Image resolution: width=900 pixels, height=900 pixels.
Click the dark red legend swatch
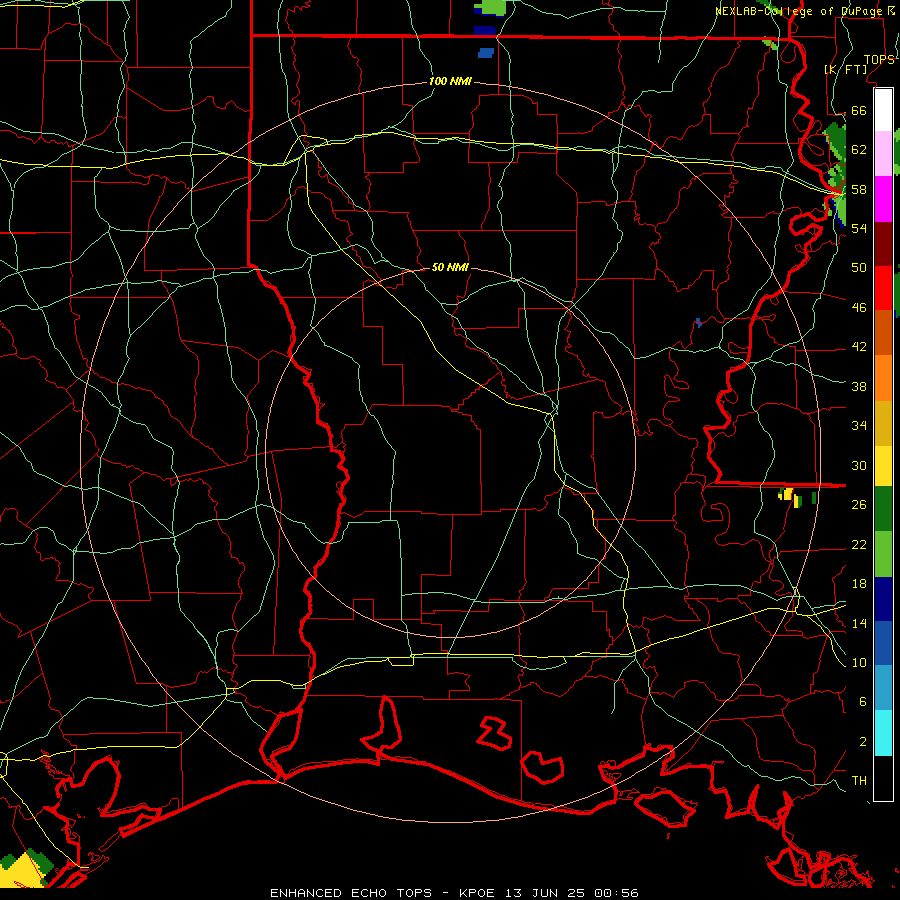[x=883, y=244]
